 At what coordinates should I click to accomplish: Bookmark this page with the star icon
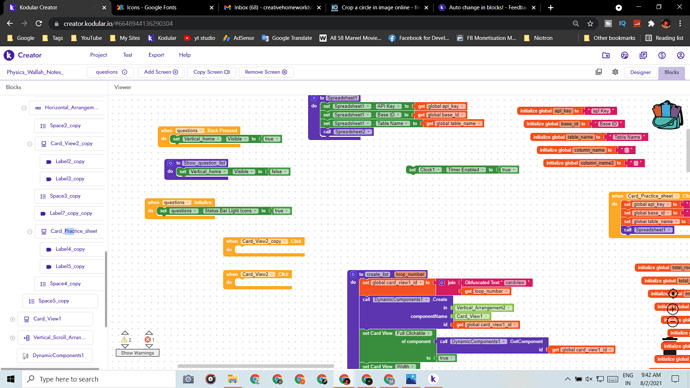(590, 24)
